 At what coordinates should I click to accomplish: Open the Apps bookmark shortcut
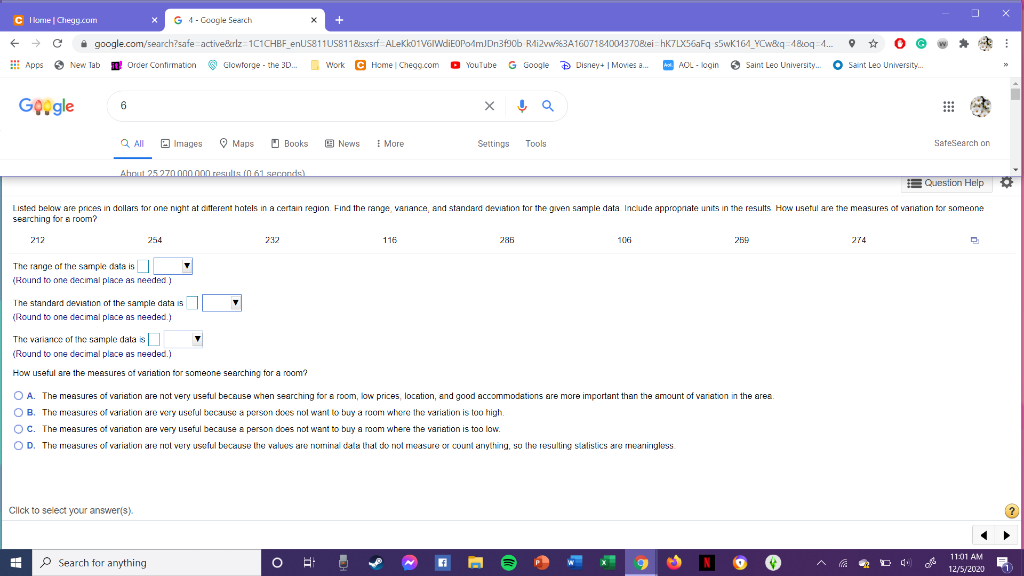click(27, 65)
